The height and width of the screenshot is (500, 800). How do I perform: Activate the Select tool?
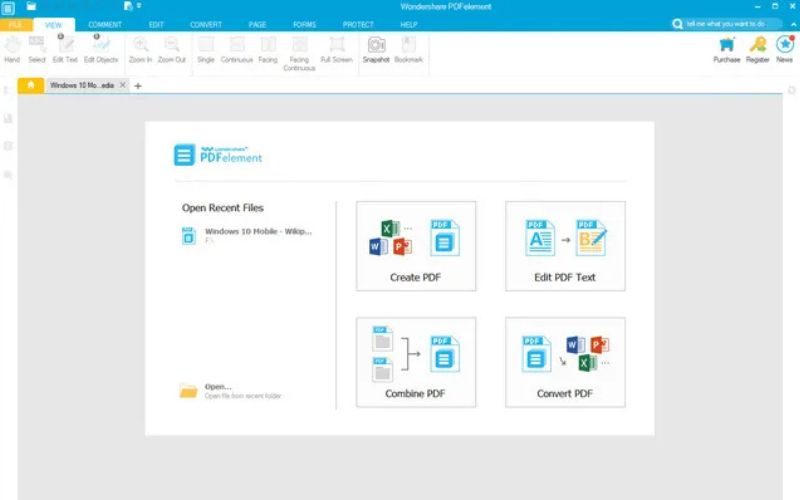pyautogui.click(x=37, y=50)
